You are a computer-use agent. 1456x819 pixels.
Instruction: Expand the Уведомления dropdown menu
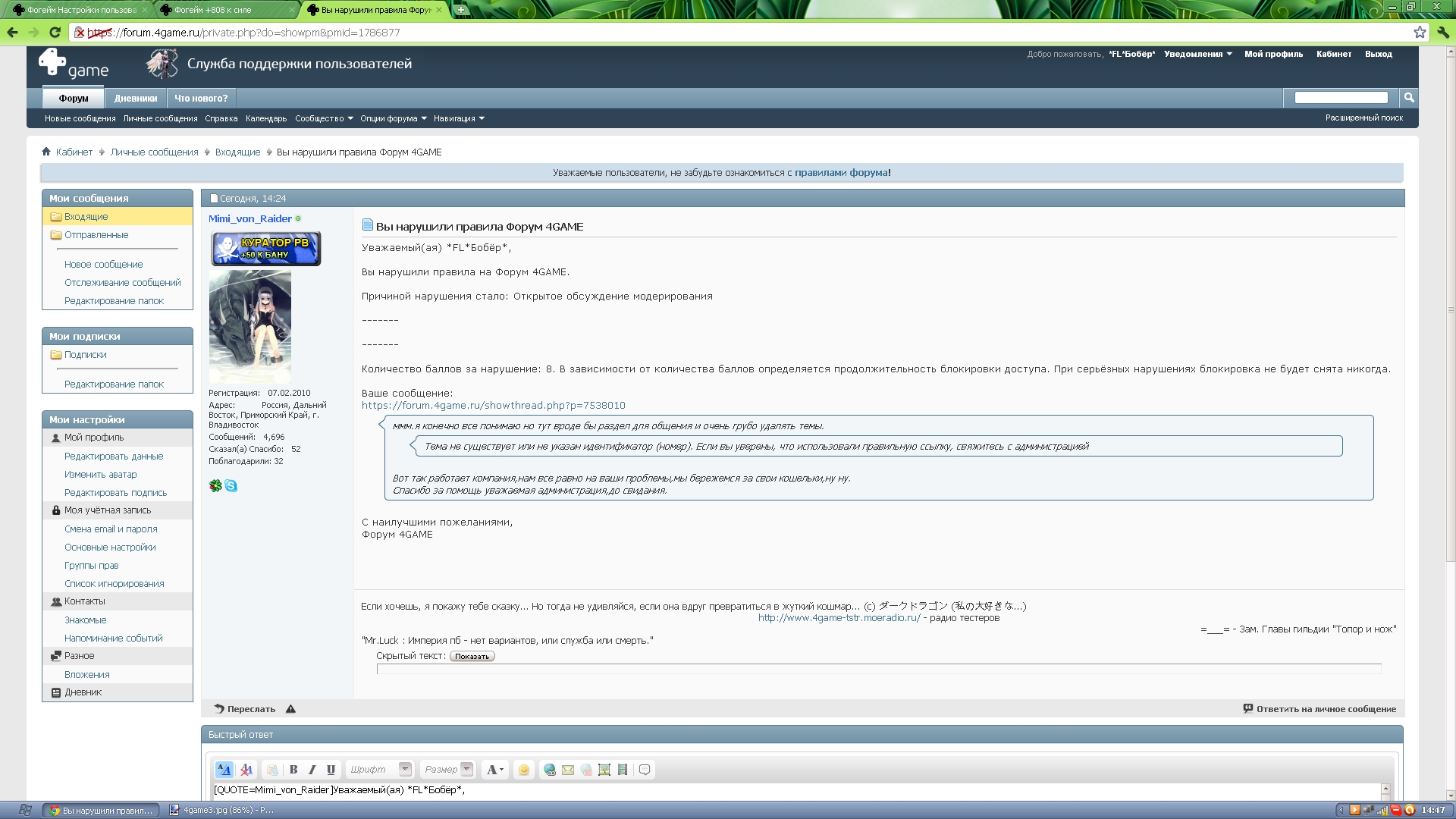tap(1197, 54)
